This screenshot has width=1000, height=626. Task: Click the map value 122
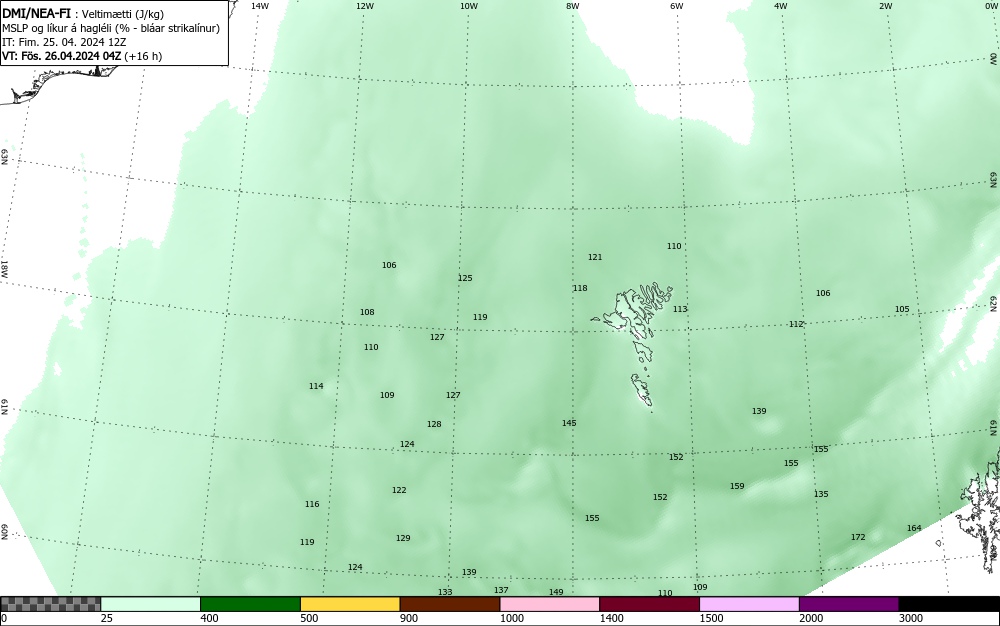pyautogui.click(x=399, y=490)
